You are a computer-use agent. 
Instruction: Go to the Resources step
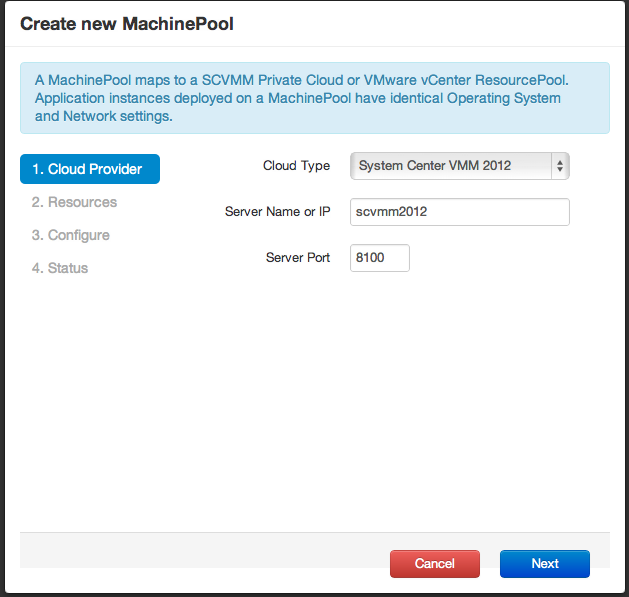pyautogui.click(x=74, y=202)
